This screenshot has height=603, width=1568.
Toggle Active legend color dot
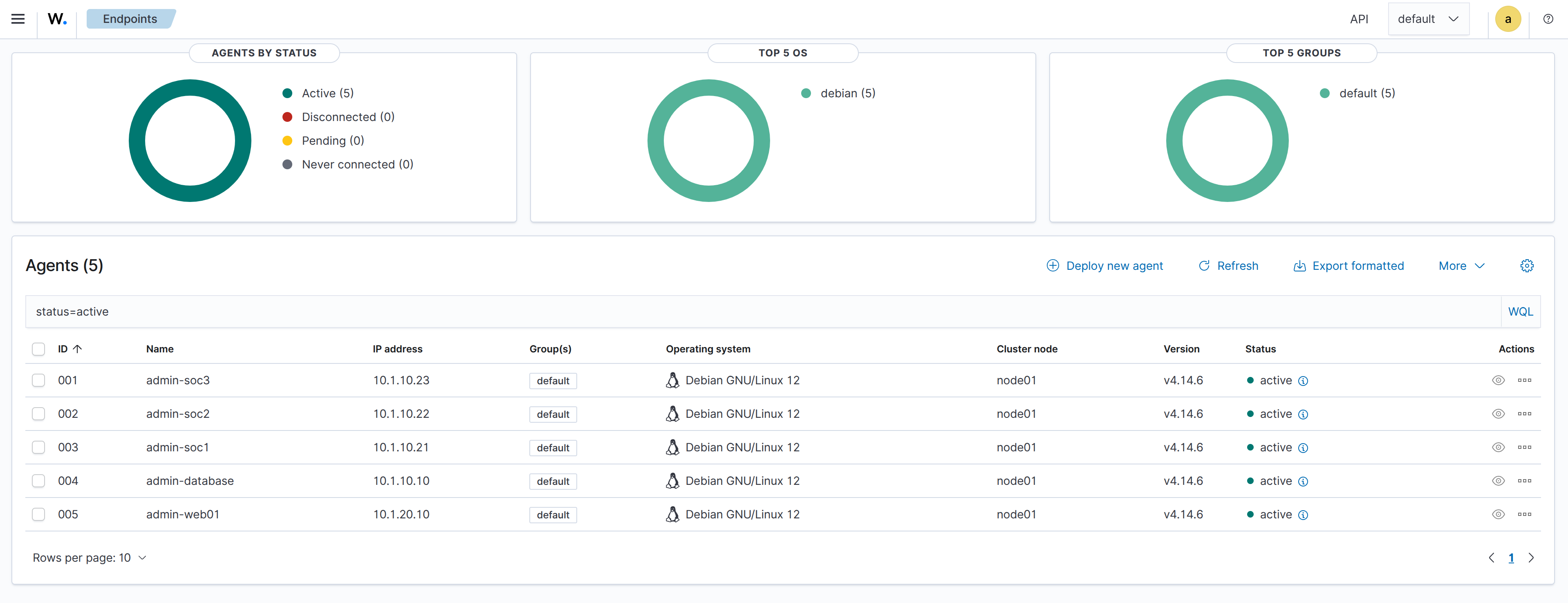[x=287, y=93]
